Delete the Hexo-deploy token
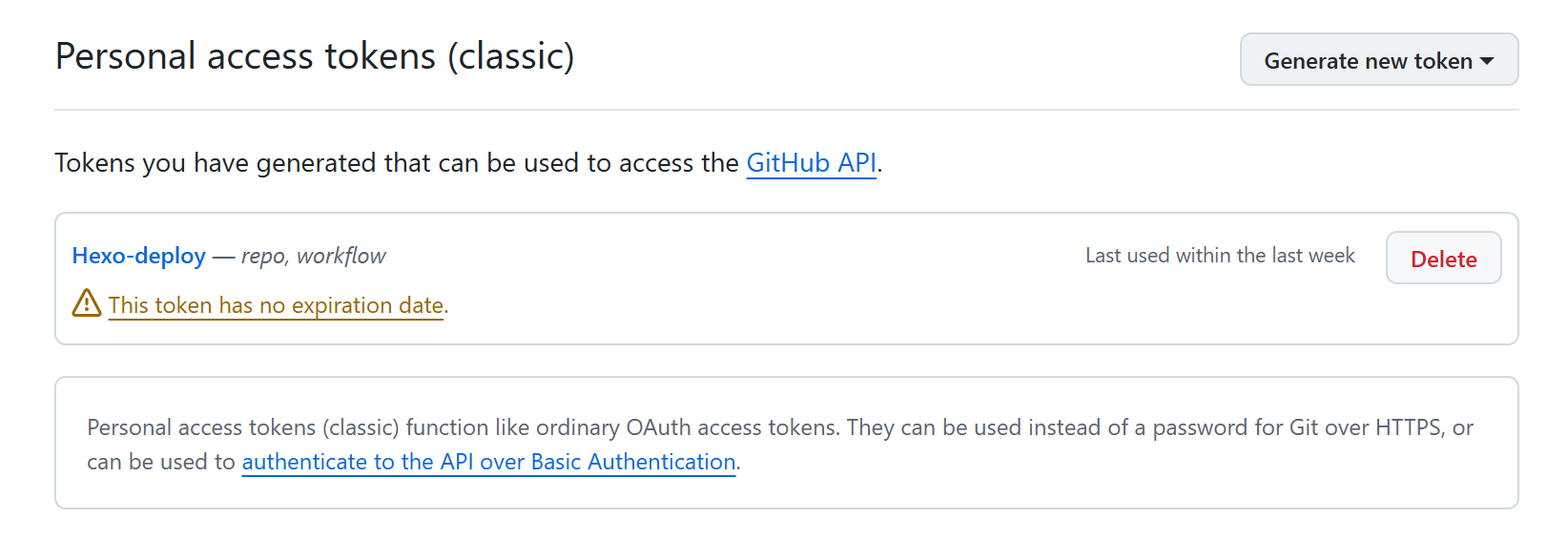 pyautogui.click(x=1443, y=259)
